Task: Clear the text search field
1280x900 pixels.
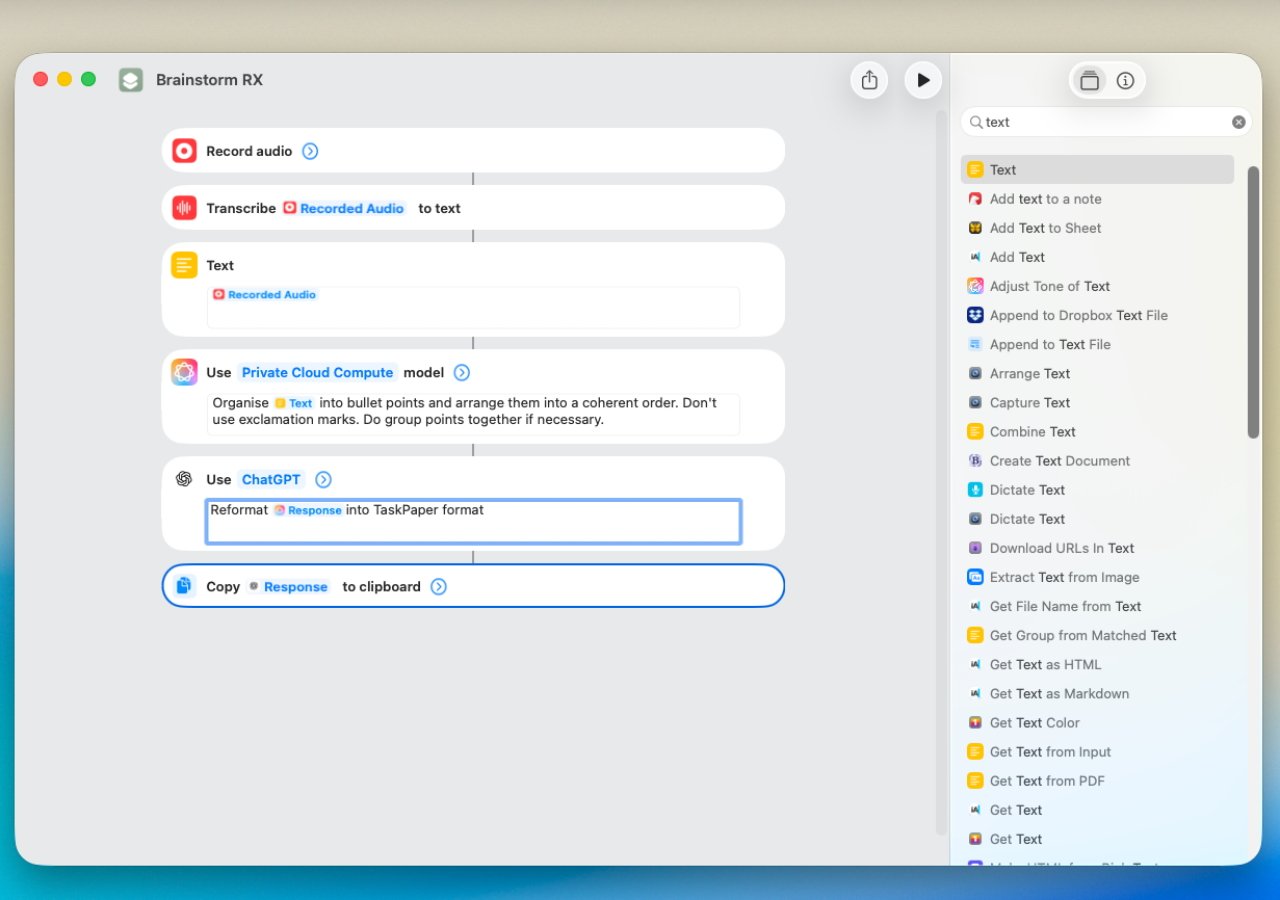Action: point(1238,122)
